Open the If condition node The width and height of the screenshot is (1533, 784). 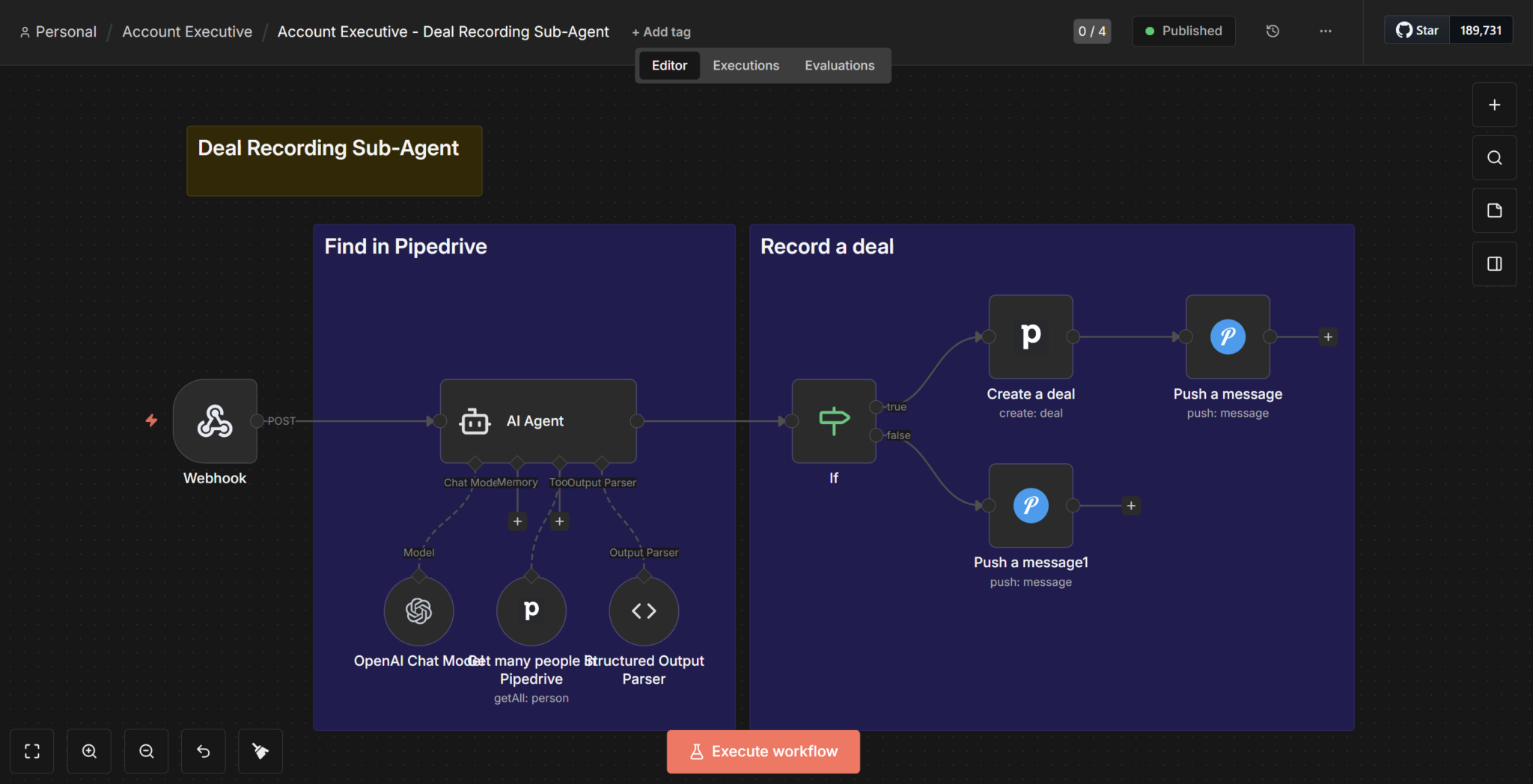(834, 420)
